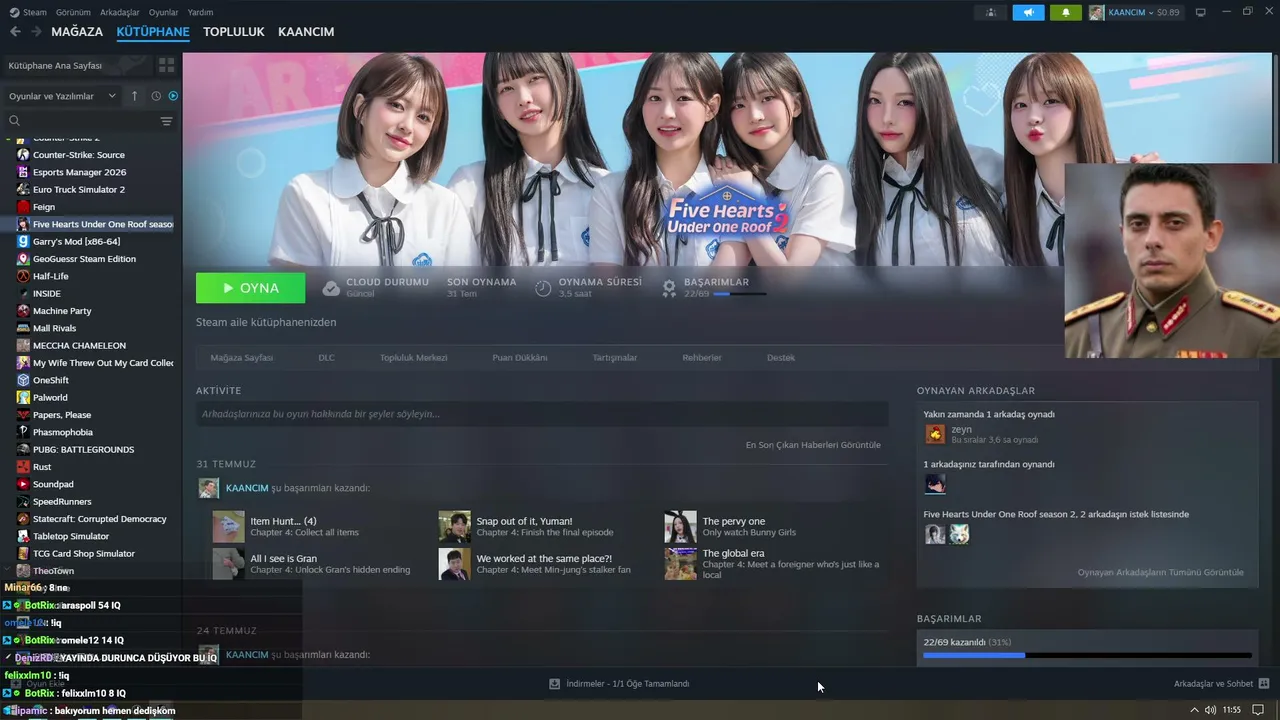
Task: Click the play time clock icon
Action: coord(543,288)
